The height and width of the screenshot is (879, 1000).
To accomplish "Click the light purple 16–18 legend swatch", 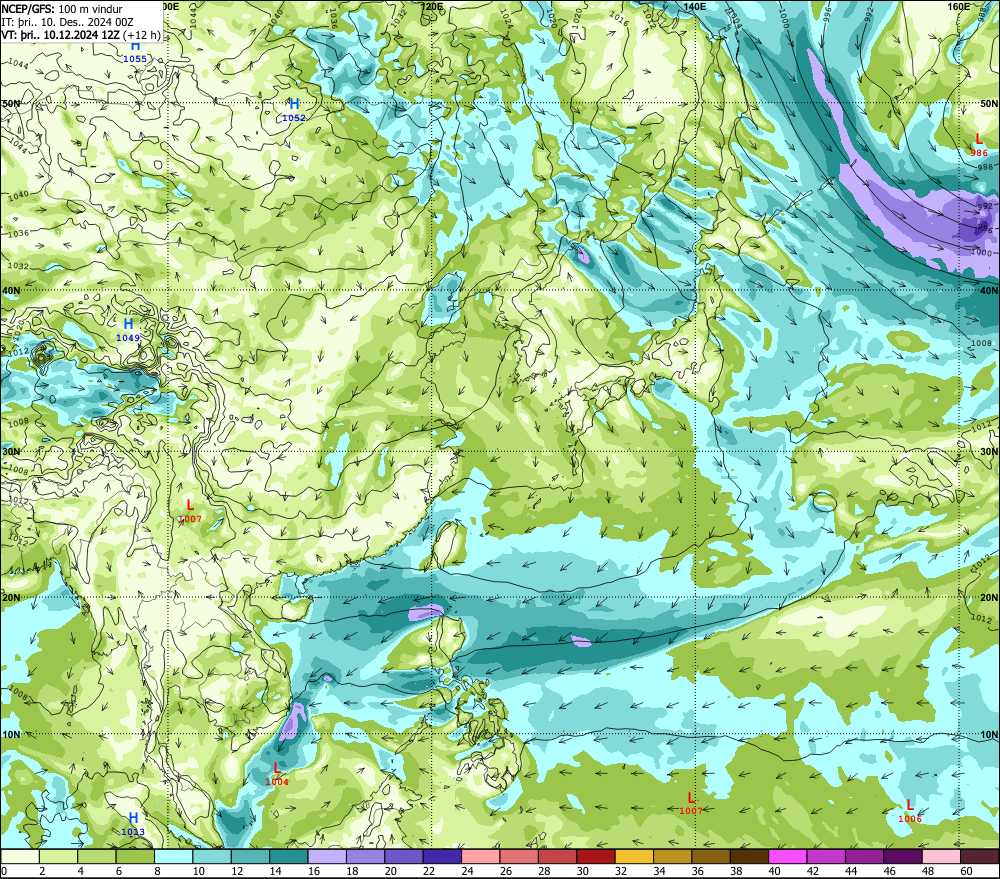I will (327, 856).
